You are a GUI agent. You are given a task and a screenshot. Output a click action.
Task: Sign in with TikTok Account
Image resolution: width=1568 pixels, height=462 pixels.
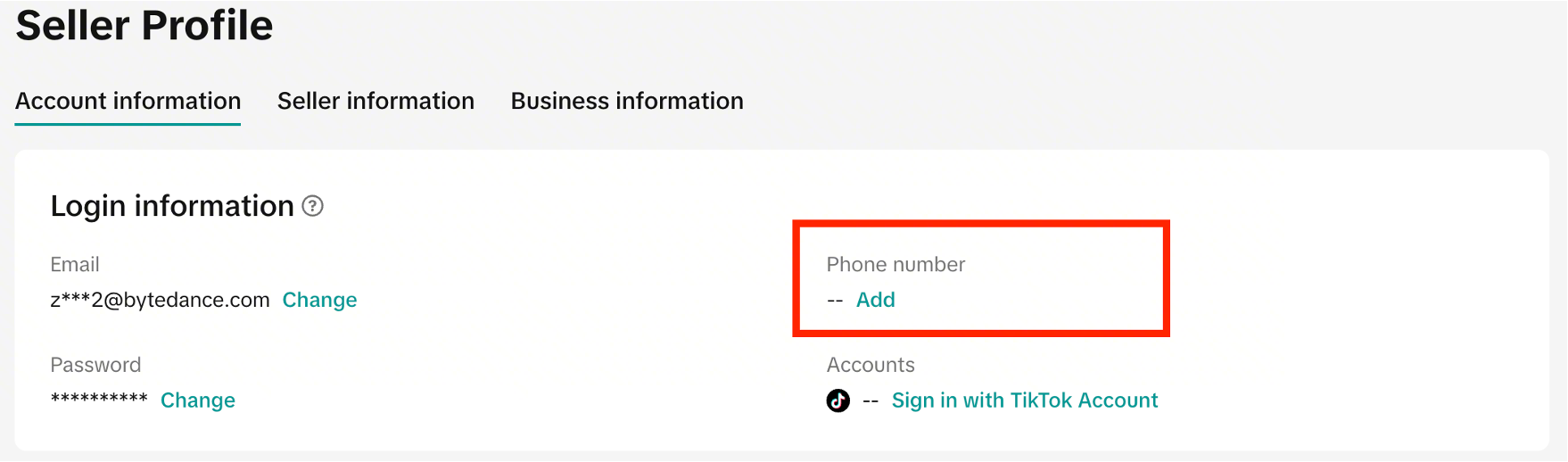1025,400
